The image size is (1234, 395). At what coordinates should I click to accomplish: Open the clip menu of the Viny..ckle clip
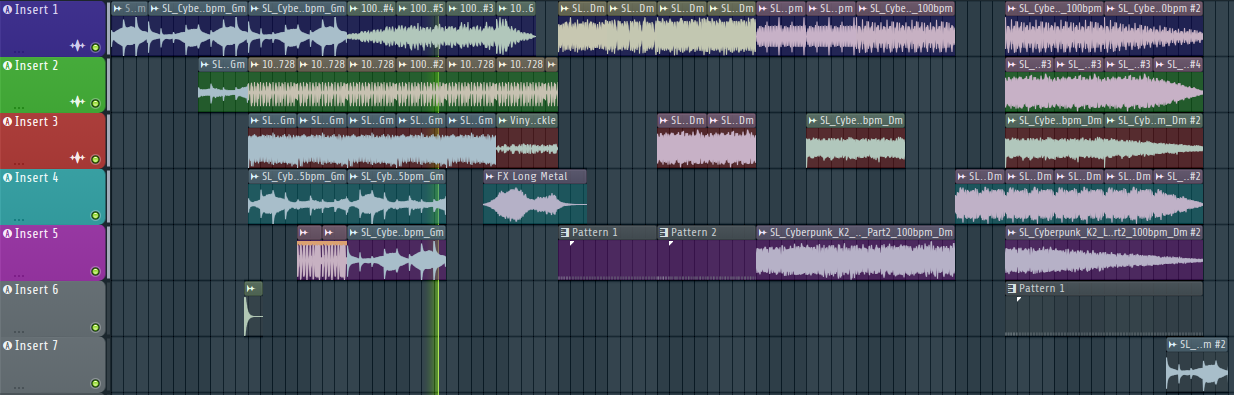click(503, 121)
